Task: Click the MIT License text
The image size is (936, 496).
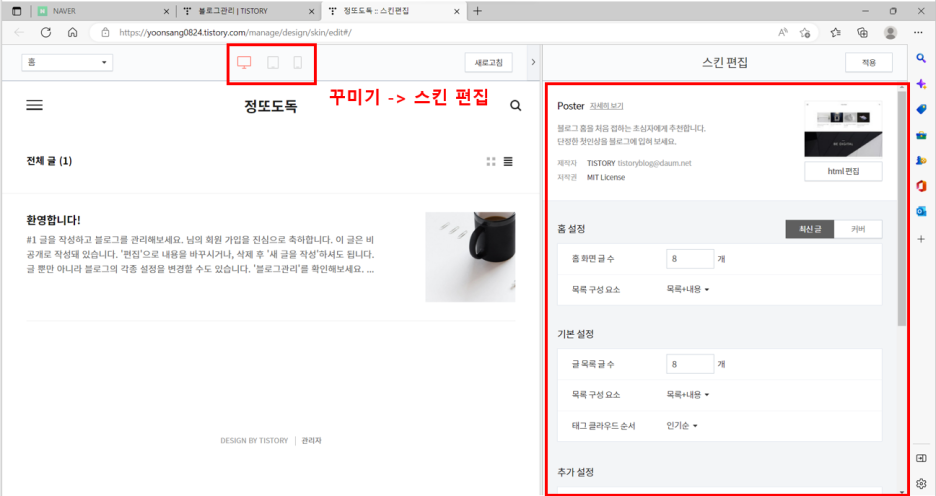Action: click(x=606, y=177)
